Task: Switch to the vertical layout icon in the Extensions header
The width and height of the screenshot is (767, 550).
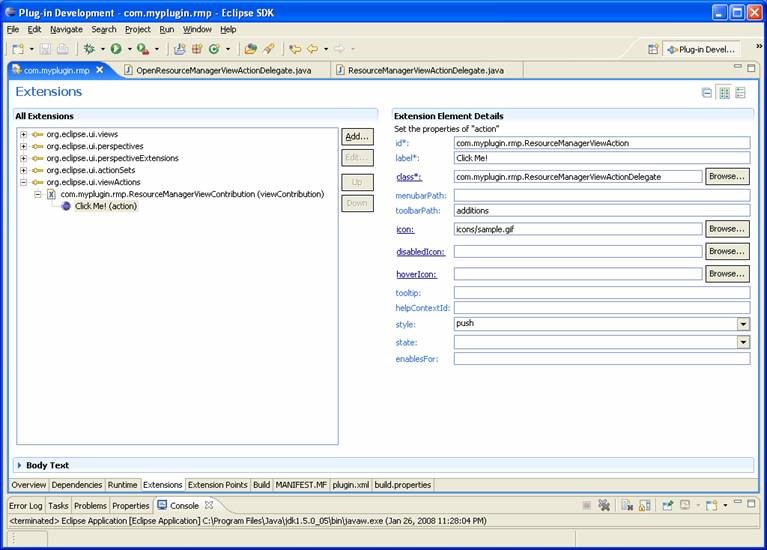Action: point(740,92)
